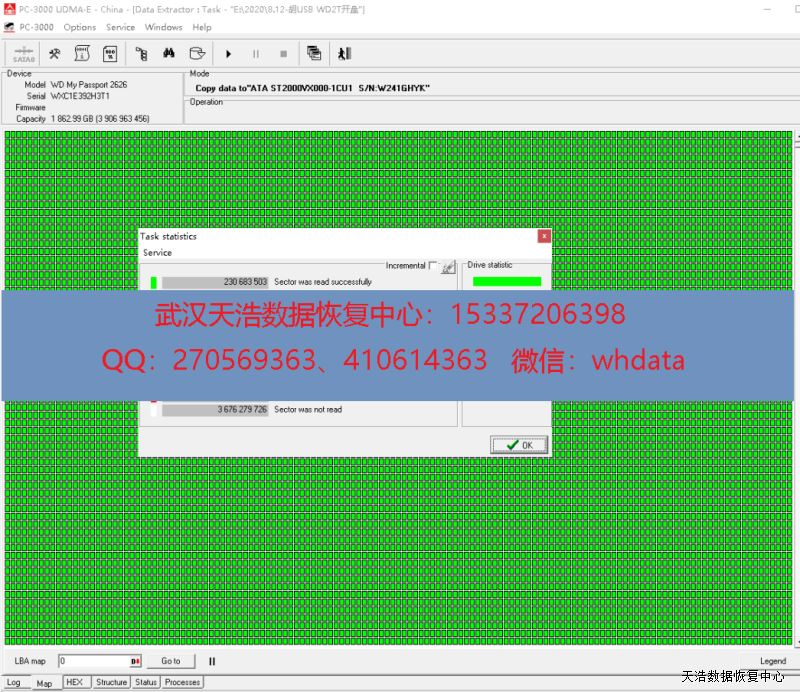Screen dimensions: 800x692
Task: Click the cascaded windows toolbar icon
Action: [x=314, y=54]
